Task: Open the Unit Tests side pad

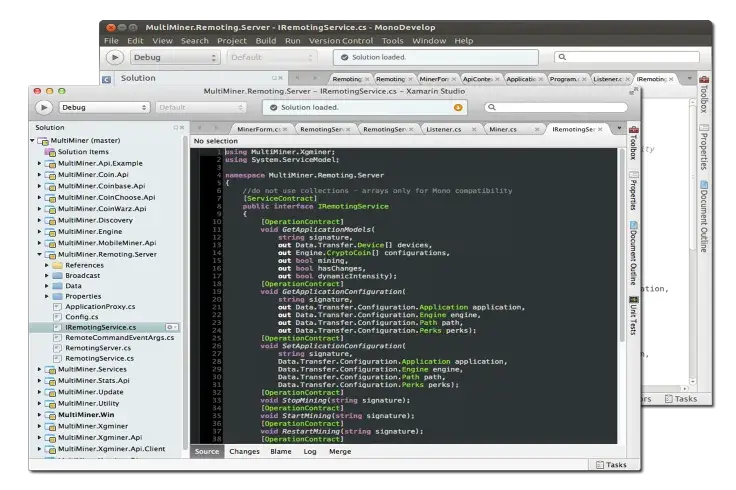Action: tap(633, 315)
